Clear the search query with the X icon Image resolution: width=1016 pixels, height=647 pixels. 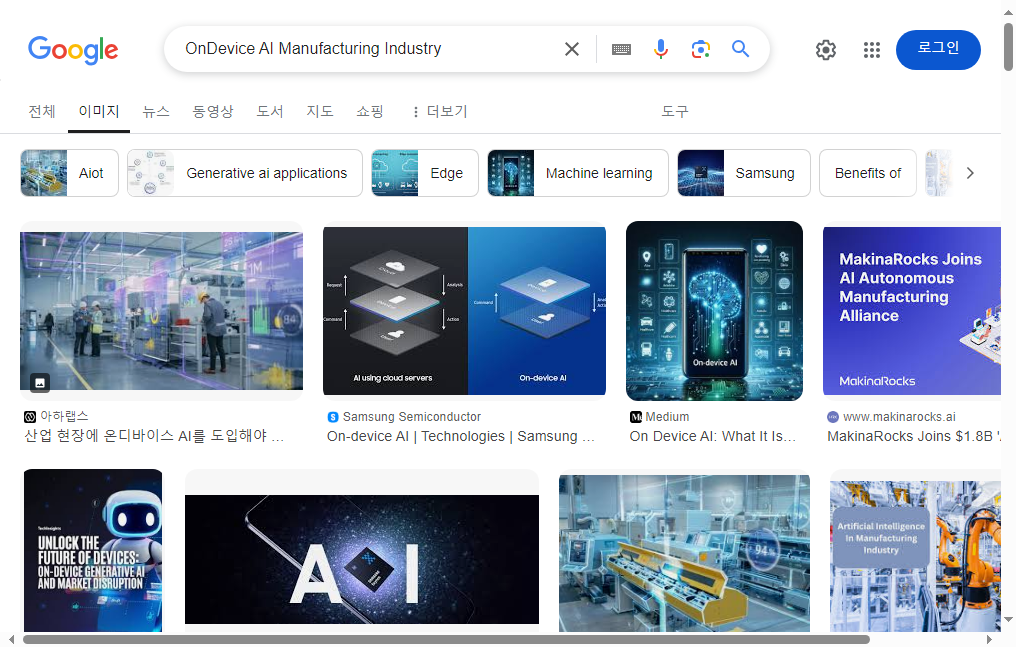click(572, 49)
